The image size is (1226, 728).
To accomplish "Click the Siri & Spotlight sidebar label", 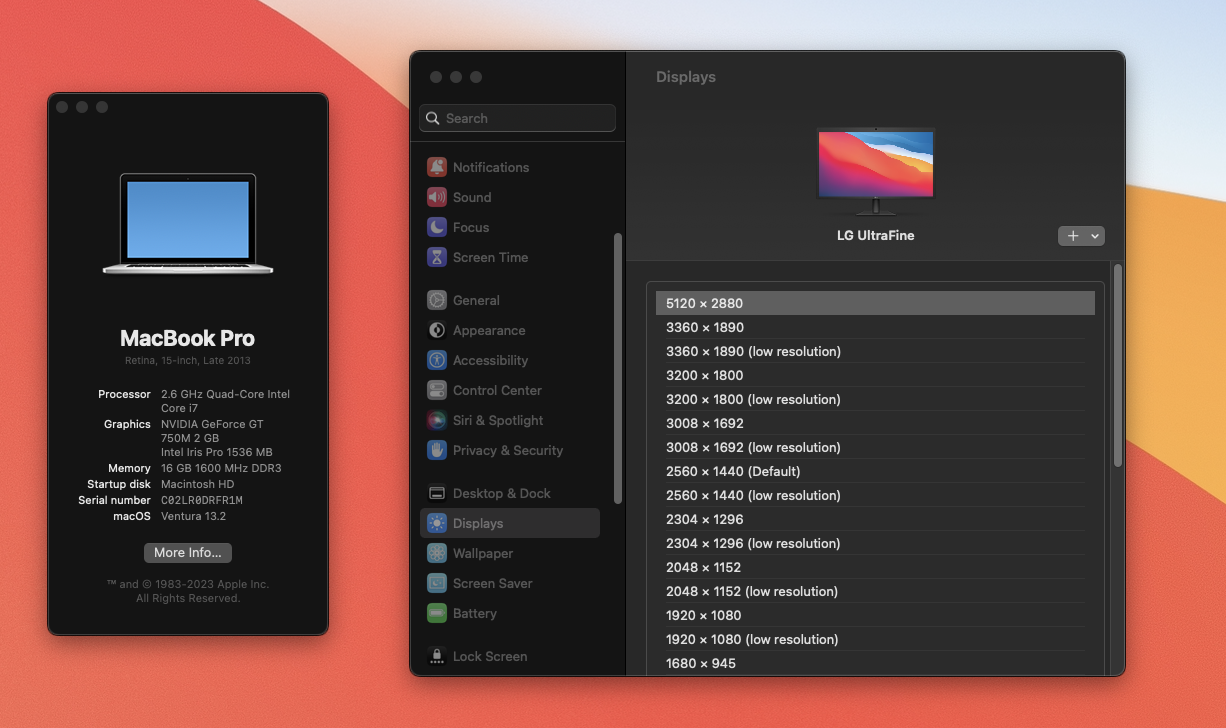I will (x=498, y=420).
